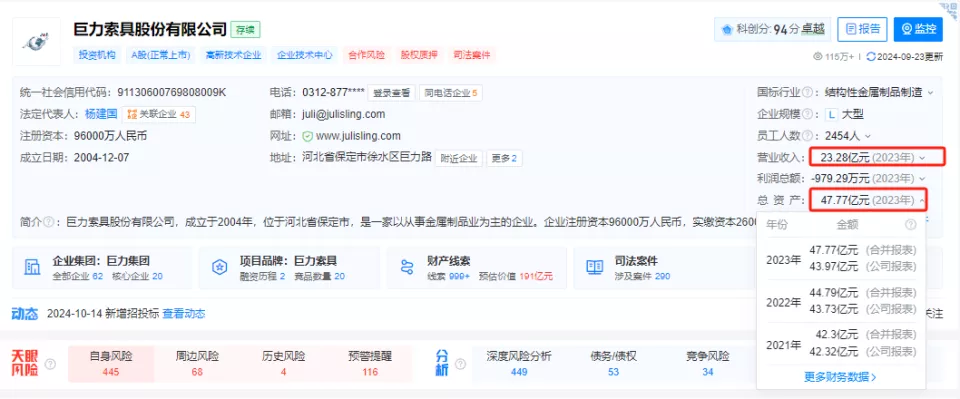Open the 历史风险 4 tile
This screenshot has width=960, height=399.
coord(283,364)
